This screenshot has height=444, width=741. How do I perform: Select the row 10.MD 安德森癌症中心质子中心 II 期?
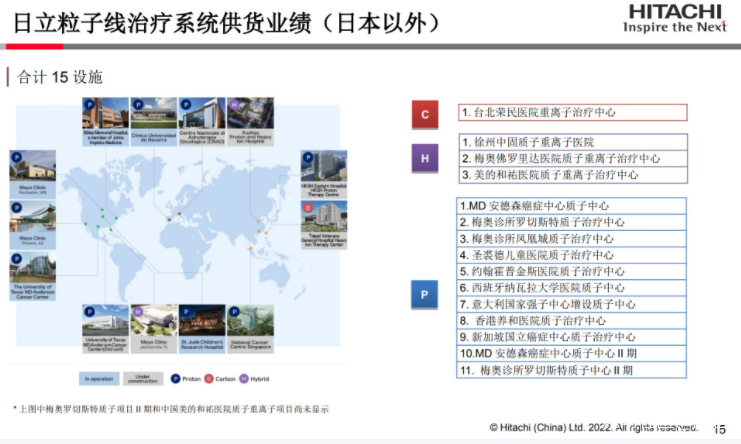[571, 353]
